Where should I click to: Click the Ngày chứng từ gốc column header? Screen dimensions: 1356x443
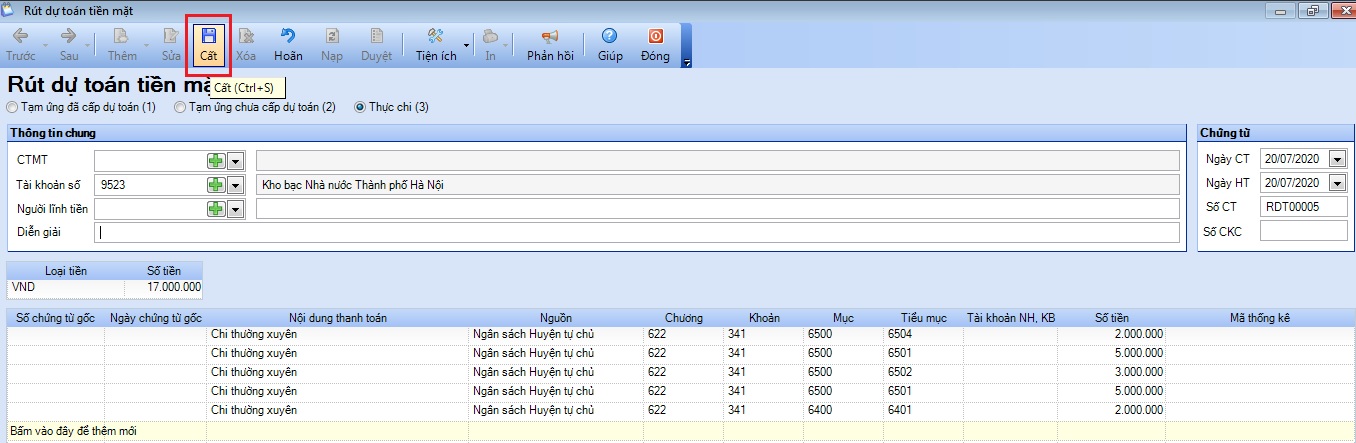[x=155, y=318]
